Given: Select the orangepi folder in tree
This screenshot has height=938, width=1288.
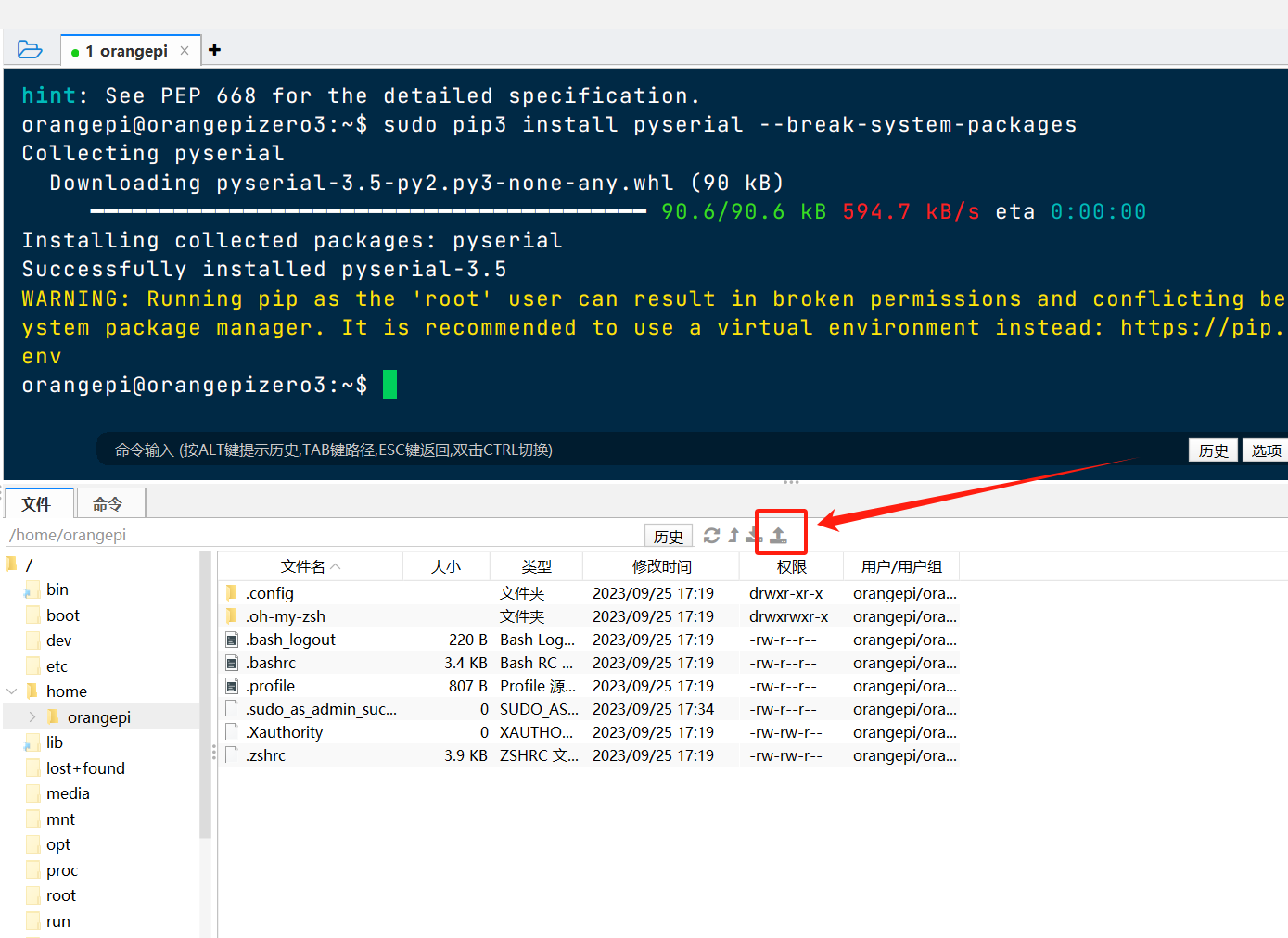Looking at the screenshot, I should coord(99,717).
